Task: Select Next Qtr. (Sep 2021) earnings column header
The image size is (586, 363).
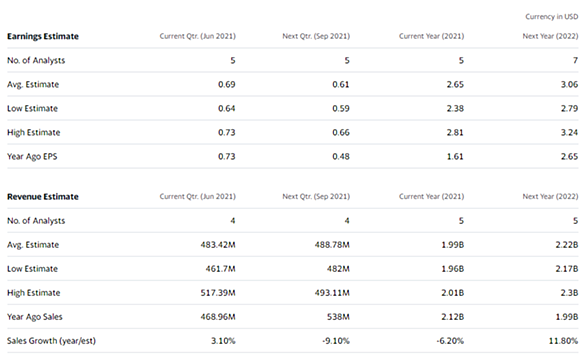Action: pyautogui.click(x=316, y=36)
